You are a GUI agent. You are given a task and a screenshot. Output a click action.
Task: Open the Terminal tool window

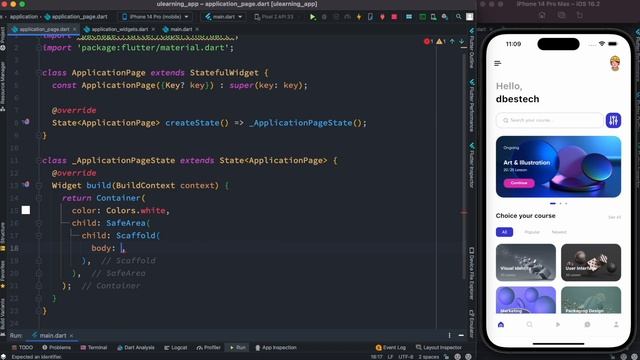pos(94,348)
